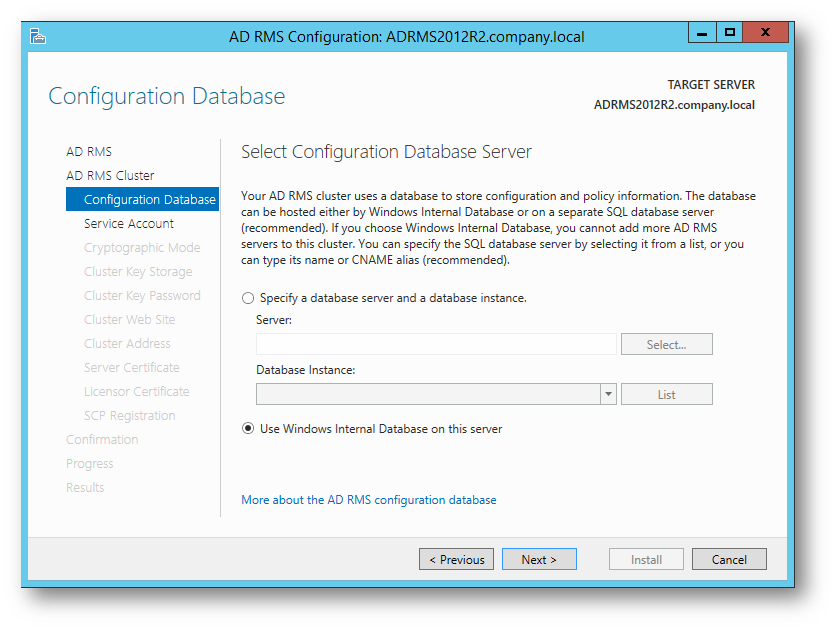Open 'More about the AD RMS configuration database' link
The height and width of the screenshot is (630, 837).
click(369, 500)
